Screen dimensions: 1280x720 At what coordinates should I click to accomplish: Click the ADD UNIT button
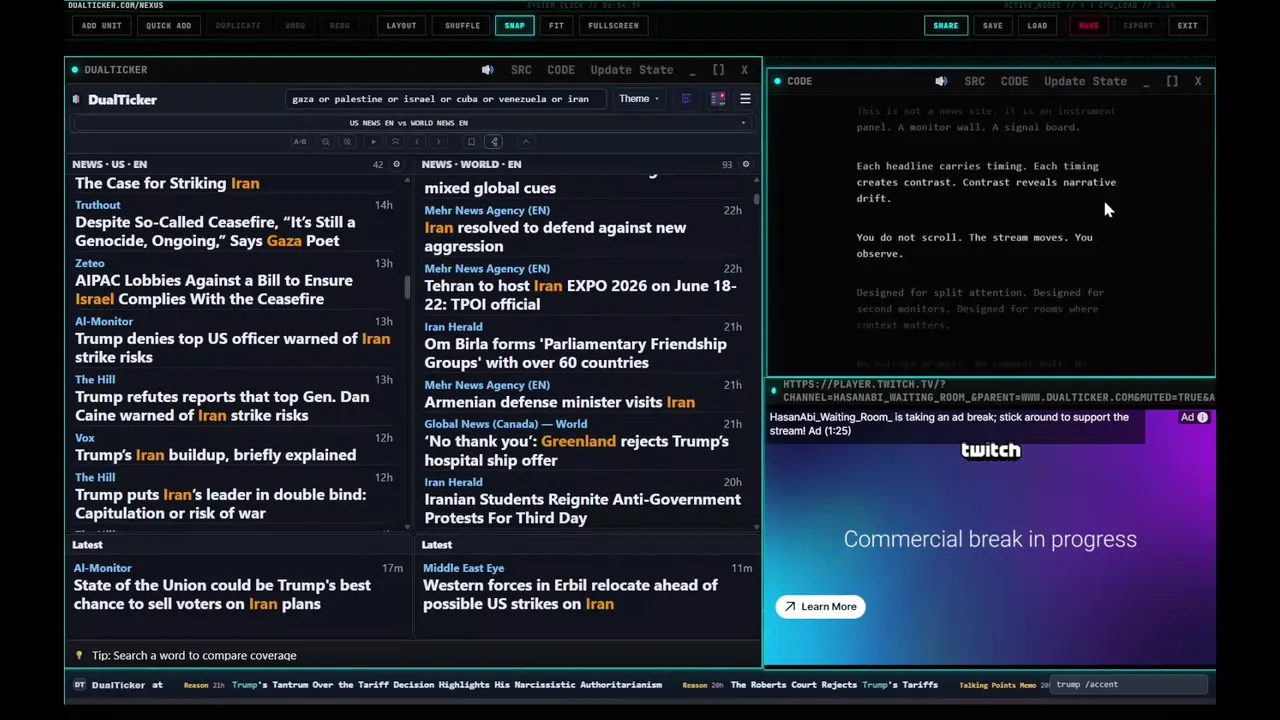102,25
